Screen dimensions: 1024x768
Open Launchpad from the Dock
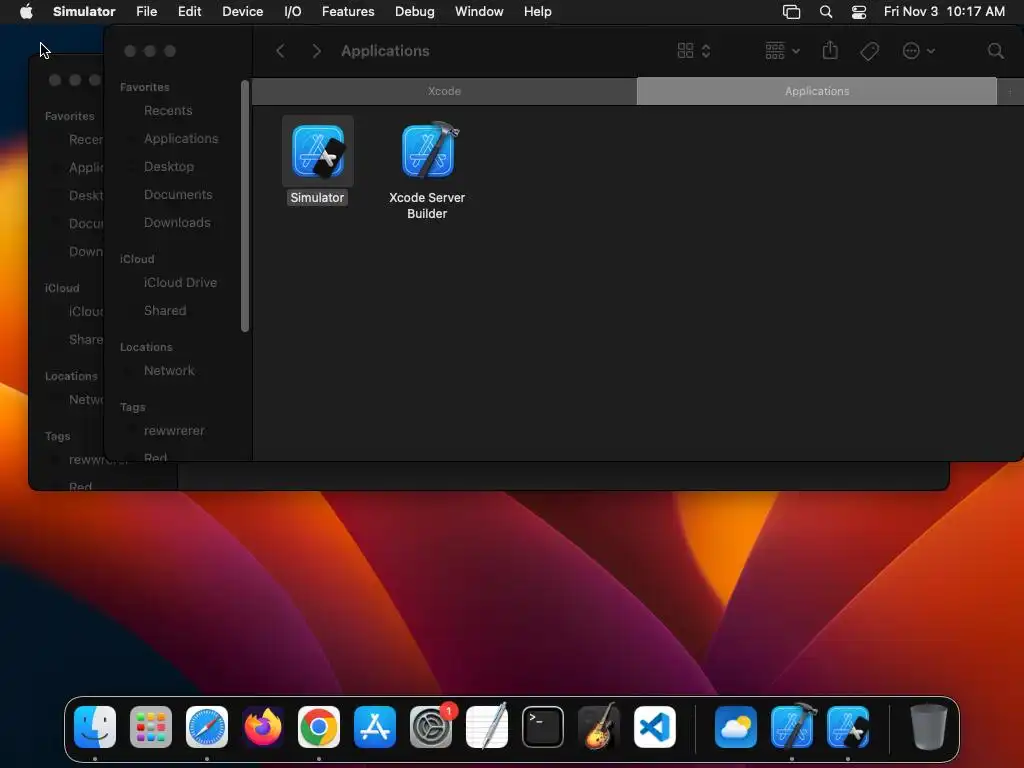151,727
